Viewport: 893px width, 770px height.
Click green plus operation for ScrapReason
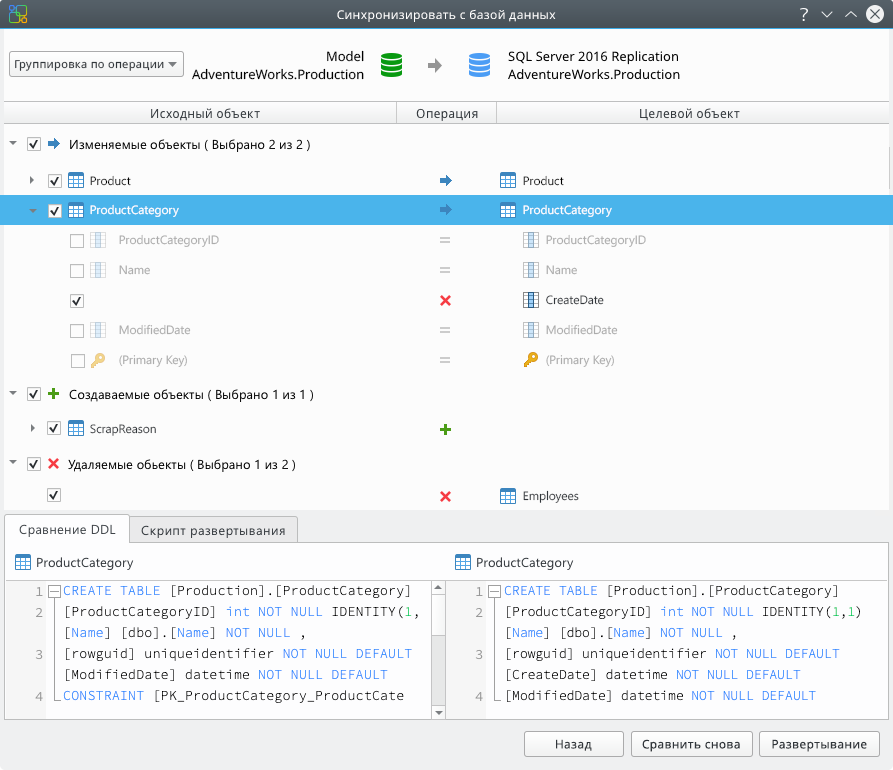click(445, 429)
